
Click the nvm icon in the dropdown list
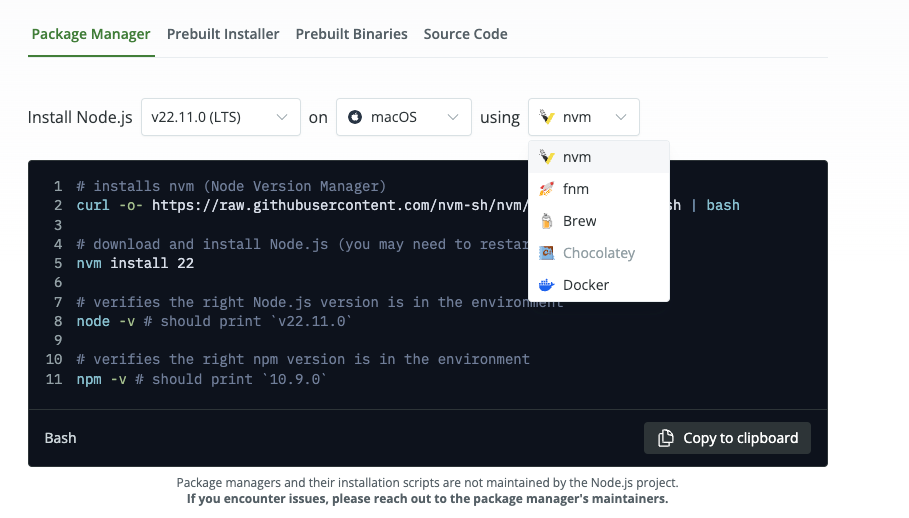coord(547,157)
